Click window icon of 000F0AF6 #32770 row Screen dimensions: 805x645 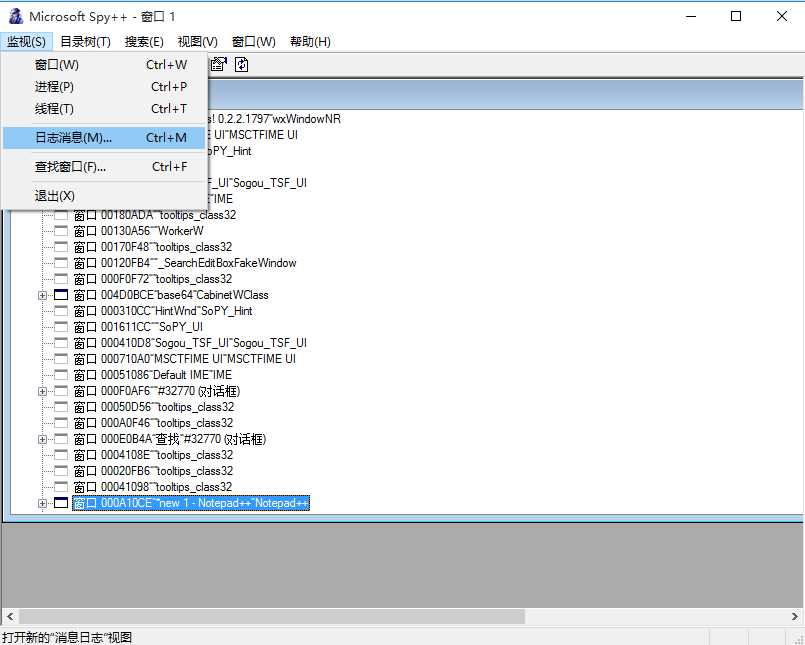click(x=61, y=391)
